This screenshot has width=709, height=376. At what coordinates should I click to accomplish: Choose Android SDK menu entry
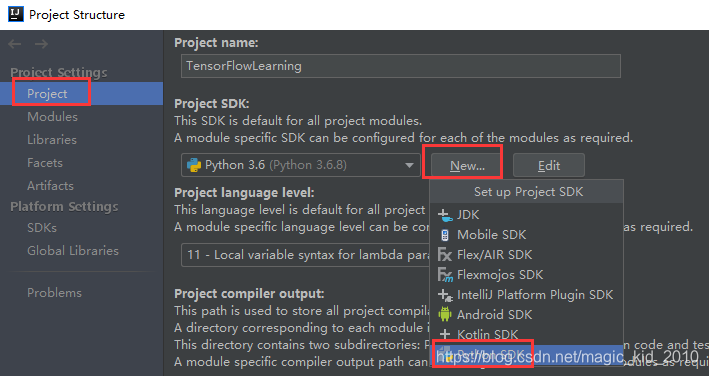[x=526, y=315]
